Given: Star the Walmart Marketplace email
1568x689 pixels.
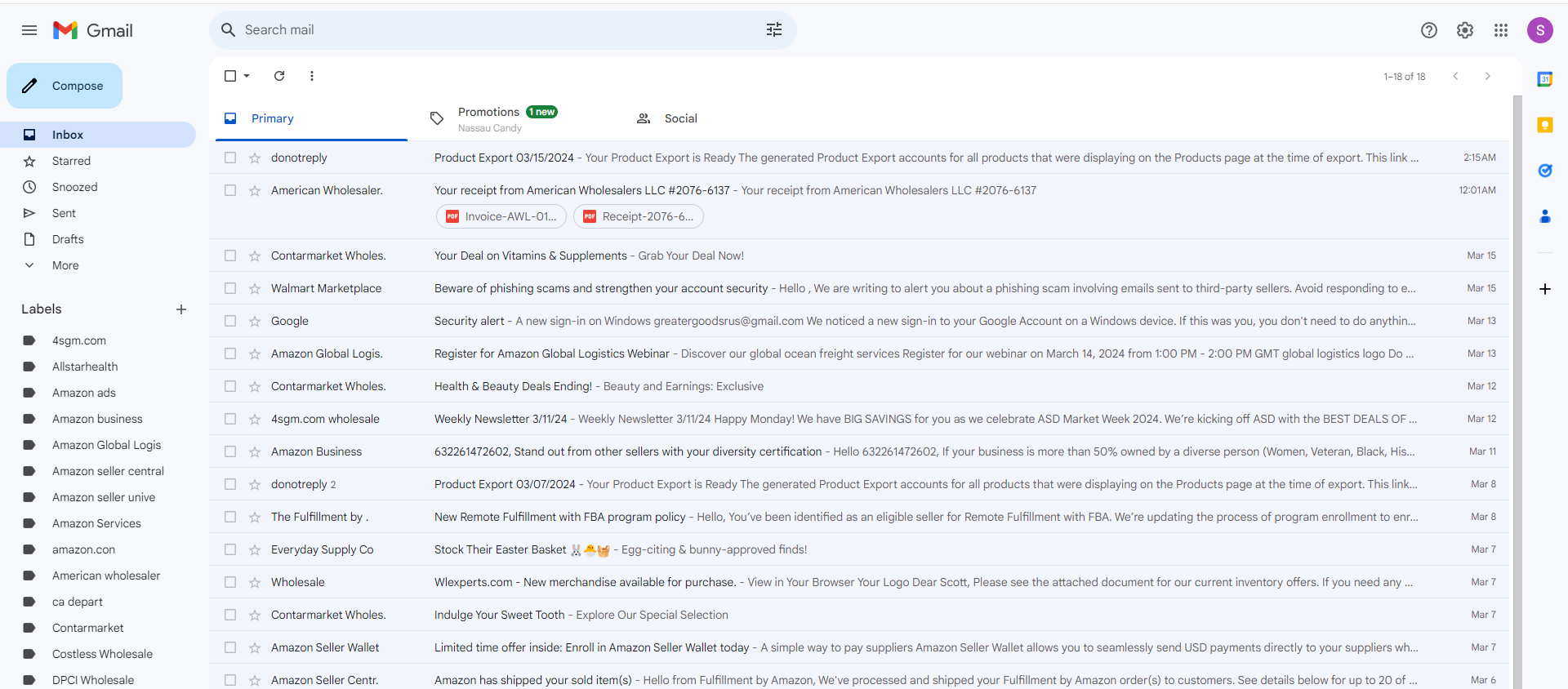Looking at the screenshot, I should (255, 288).
